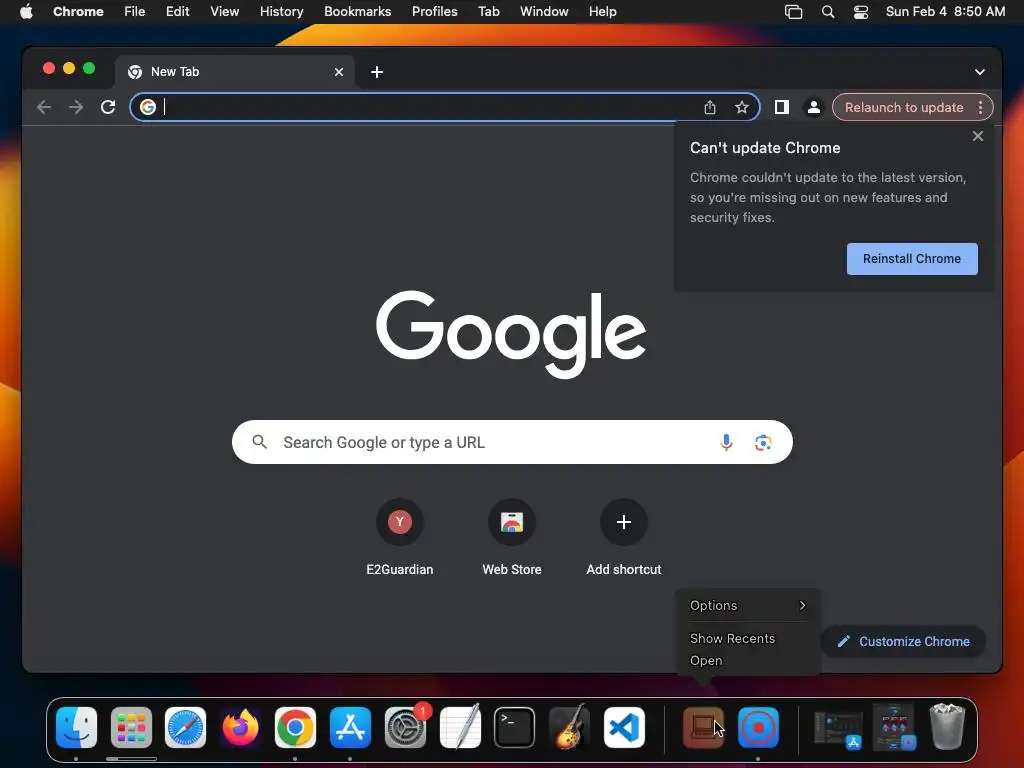The image size is (1024, 768).
Task: Open Terminal from the dock
Action: (x=515, y=727)
